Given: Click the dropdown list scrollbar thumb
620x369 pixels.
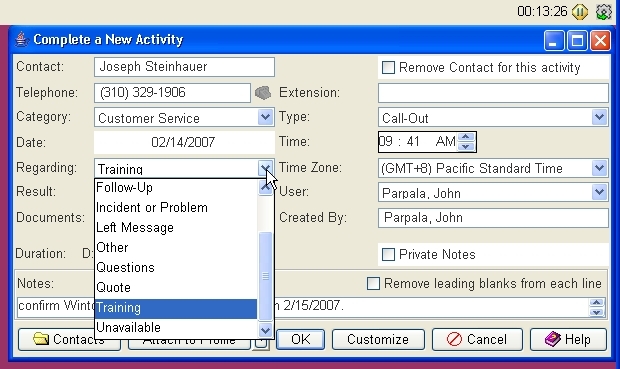Looking at the screenshot, I should (x=265, y=276).
